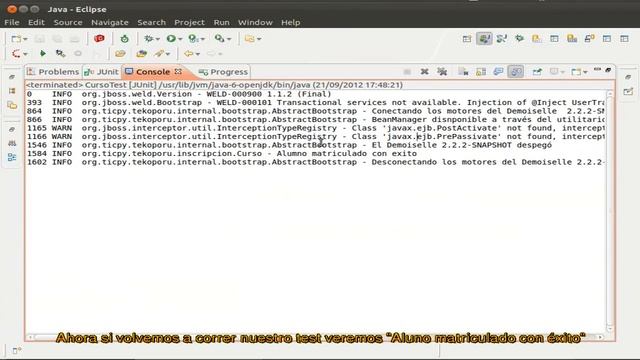Open the File menu
640x360 pixels.
(12, 22)
